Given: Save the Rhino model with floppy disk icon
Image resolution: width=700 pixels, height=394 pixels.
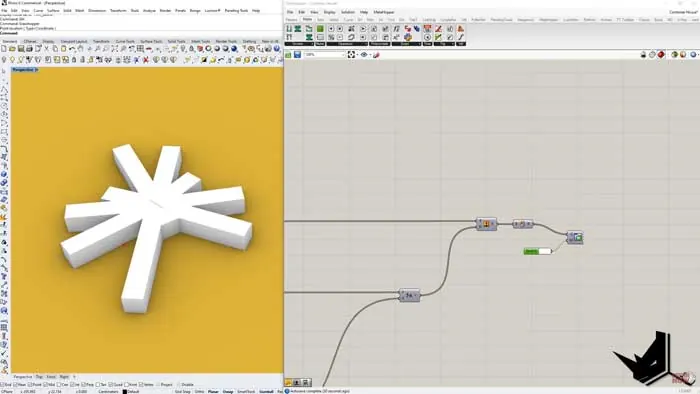Looking at the screenshot, I should point(21,48).
